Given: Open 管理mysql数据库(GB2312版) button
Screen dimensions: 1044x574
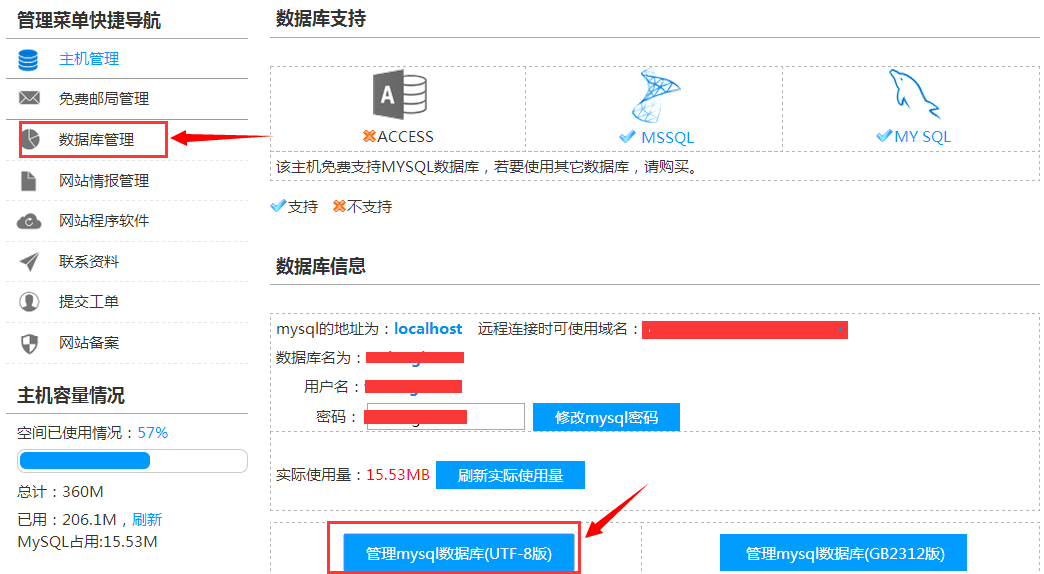Looking at the screenshot, I should tap(844, 553).
